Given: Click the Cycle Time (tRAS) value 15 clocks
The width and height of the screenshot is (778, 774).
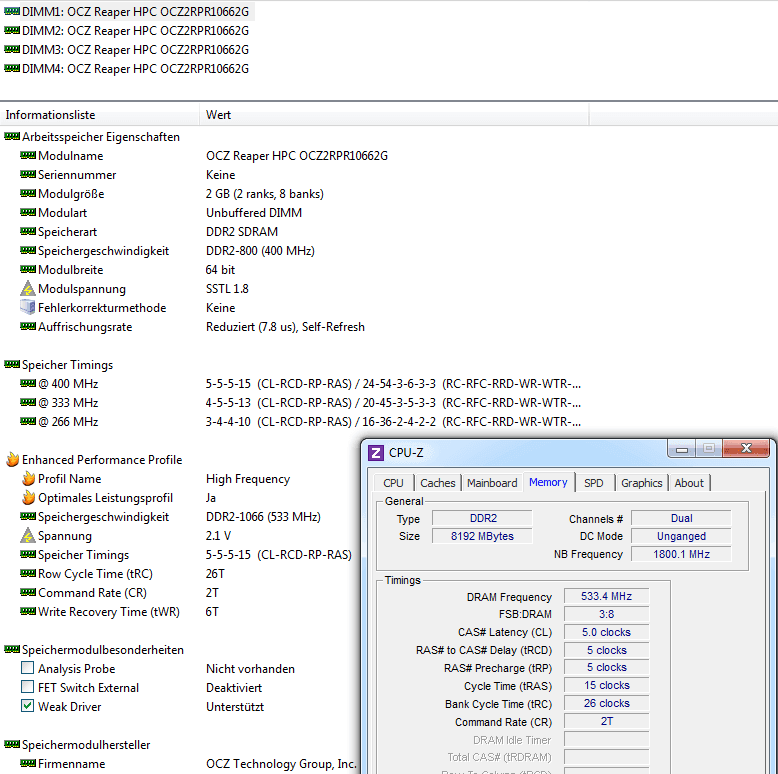Looking at the screenshot, I should [x=606, y=685].
